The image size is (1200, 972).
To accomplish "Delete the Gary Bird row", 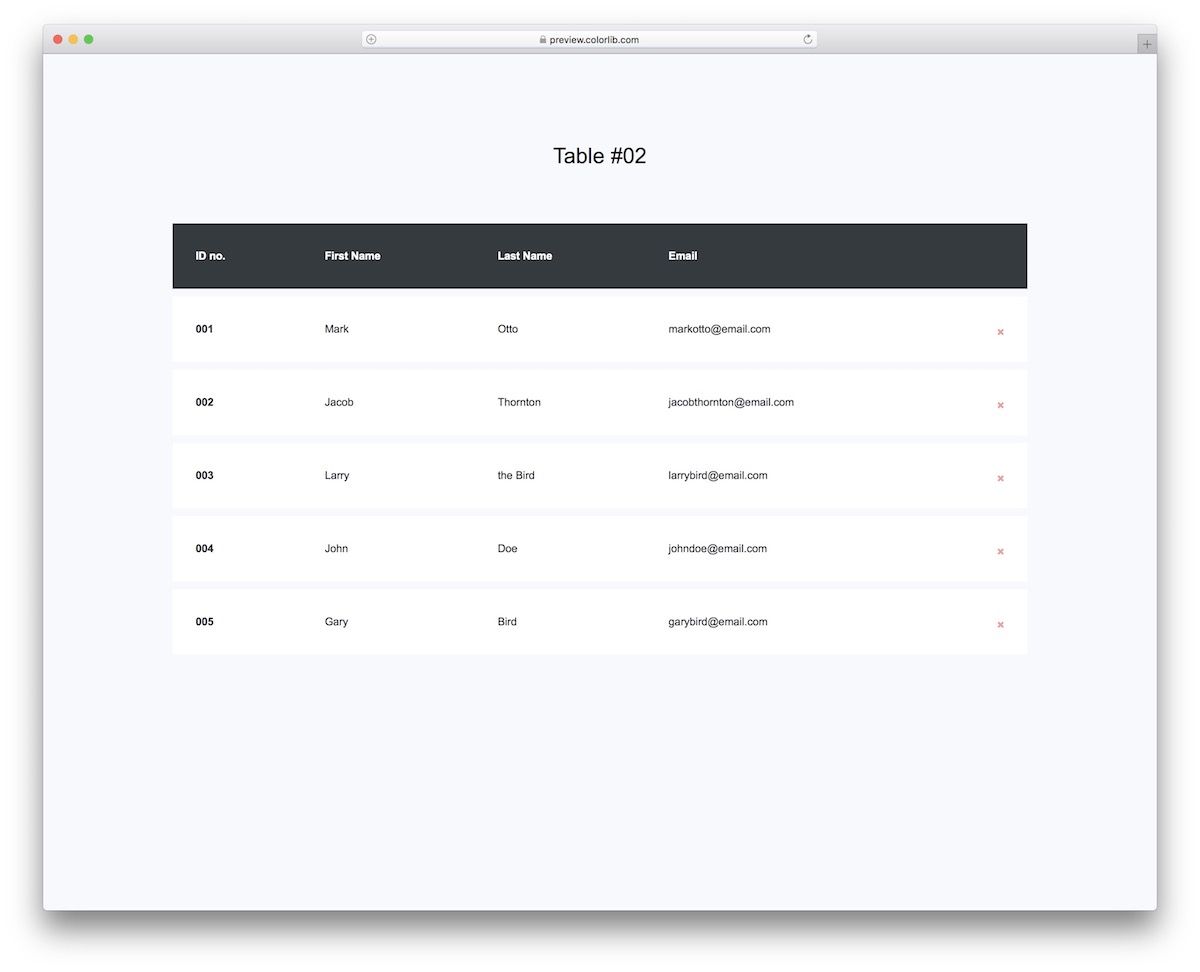I will click(x=1000, y=625).
